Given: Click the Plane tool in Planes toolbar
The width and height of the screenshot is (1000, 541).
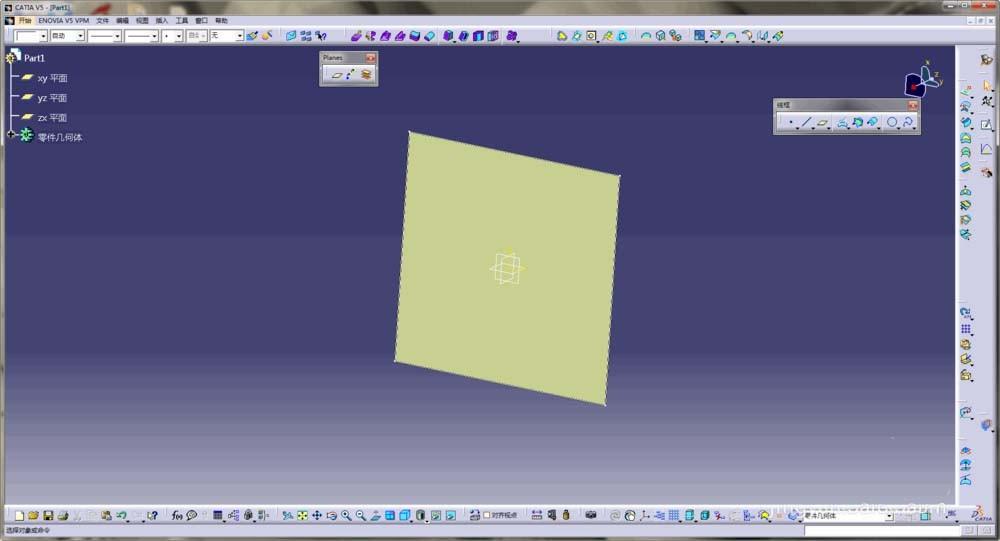Looking at the screenshot, I should point(337,74).
